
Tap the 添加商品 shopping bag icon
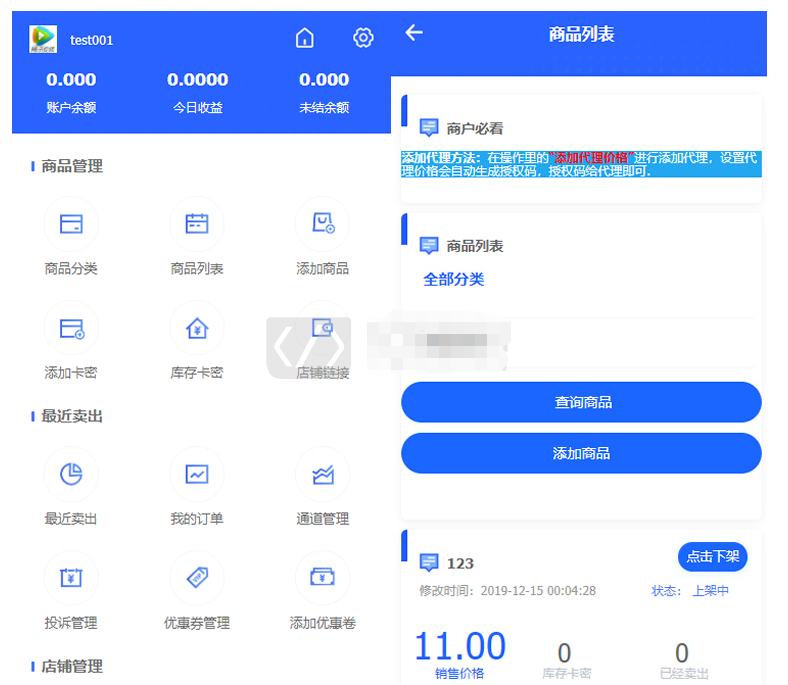click(x=322, y=224)
